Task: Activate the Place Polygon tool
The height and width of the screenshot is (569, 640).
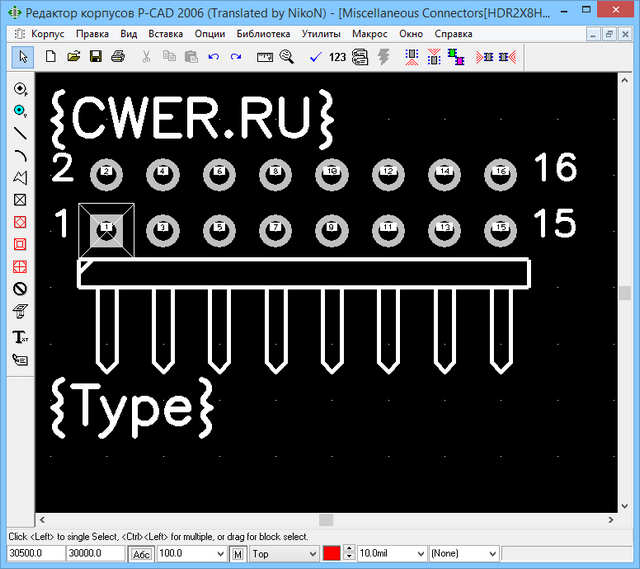Action: [20, 177]
